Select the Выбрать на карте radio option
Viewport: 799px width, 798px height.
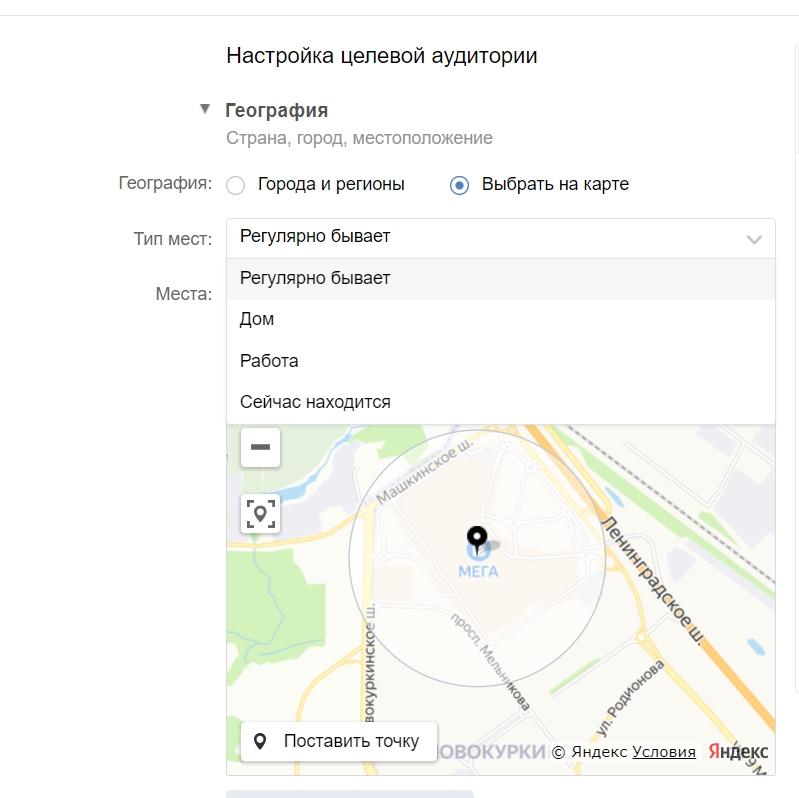[460, 185]
